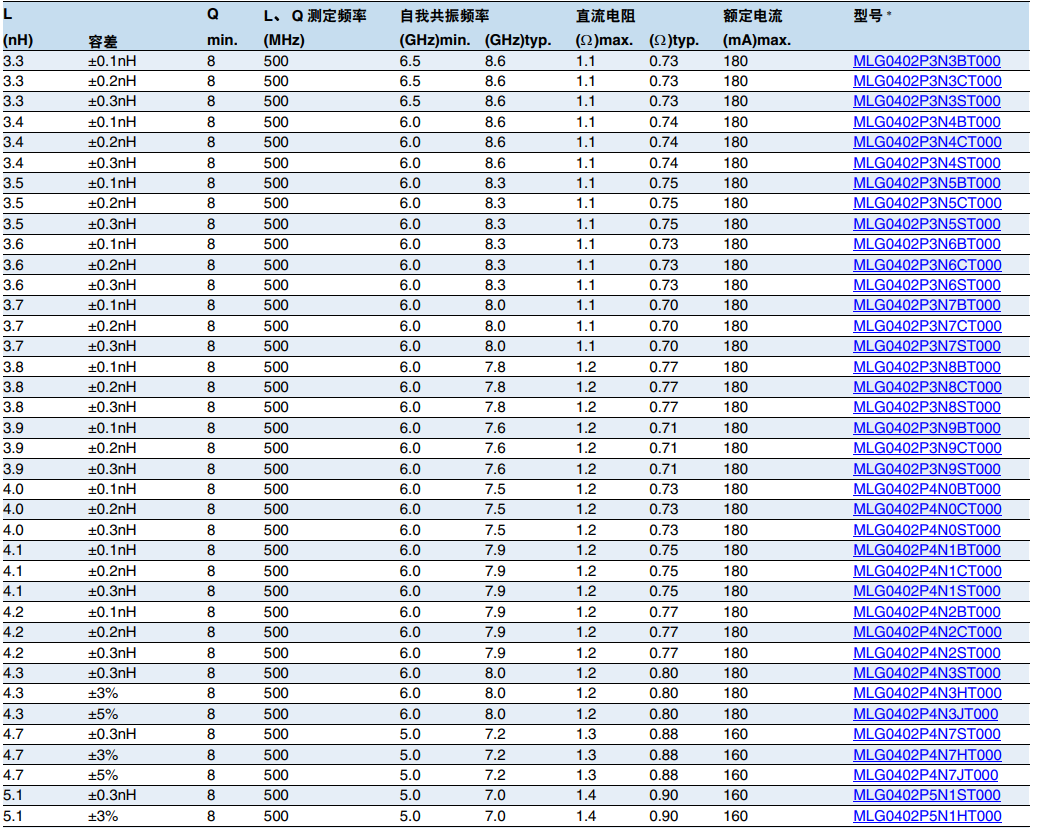This screenshot has height=828, width=1037.
Task: Select the (GHz)typ. sub-header
Action: pos(518,40)
